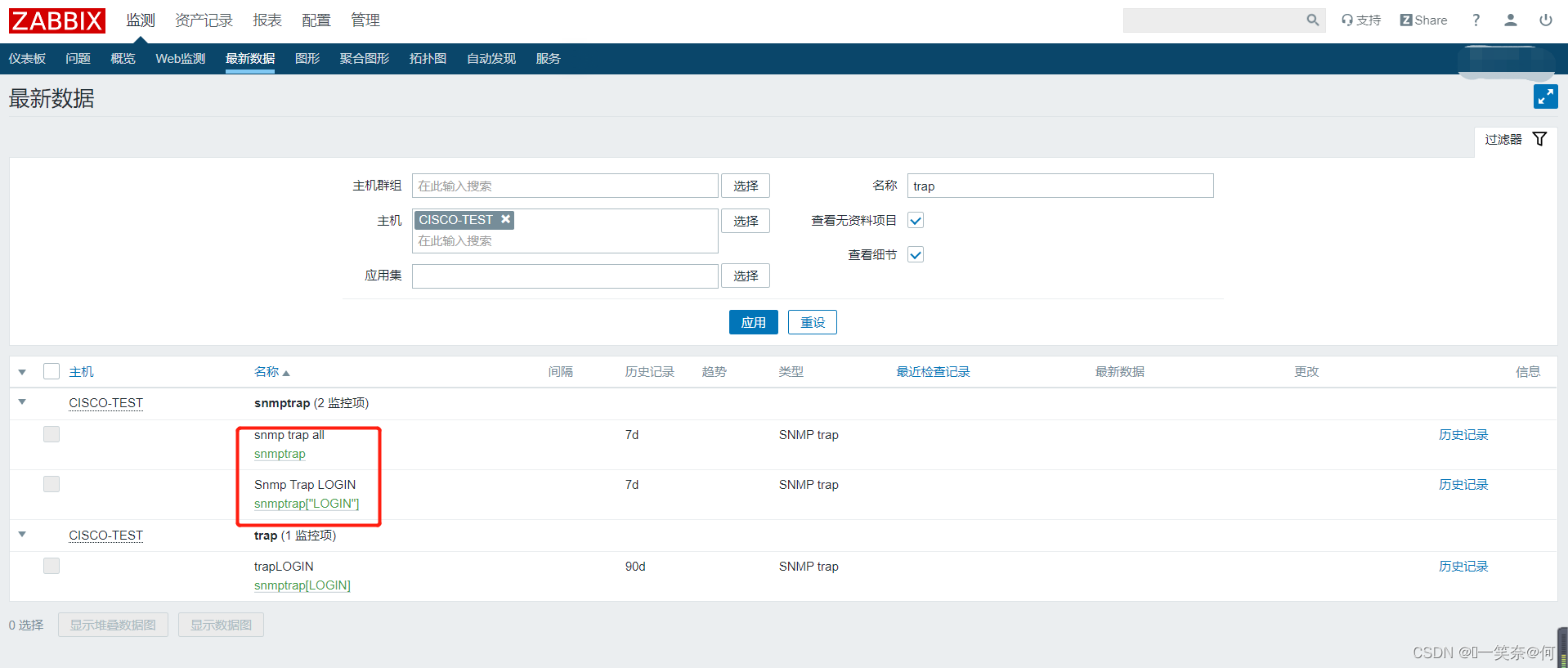Click the ZABBIX logo
1568x668 pixels.
(57, 20)
